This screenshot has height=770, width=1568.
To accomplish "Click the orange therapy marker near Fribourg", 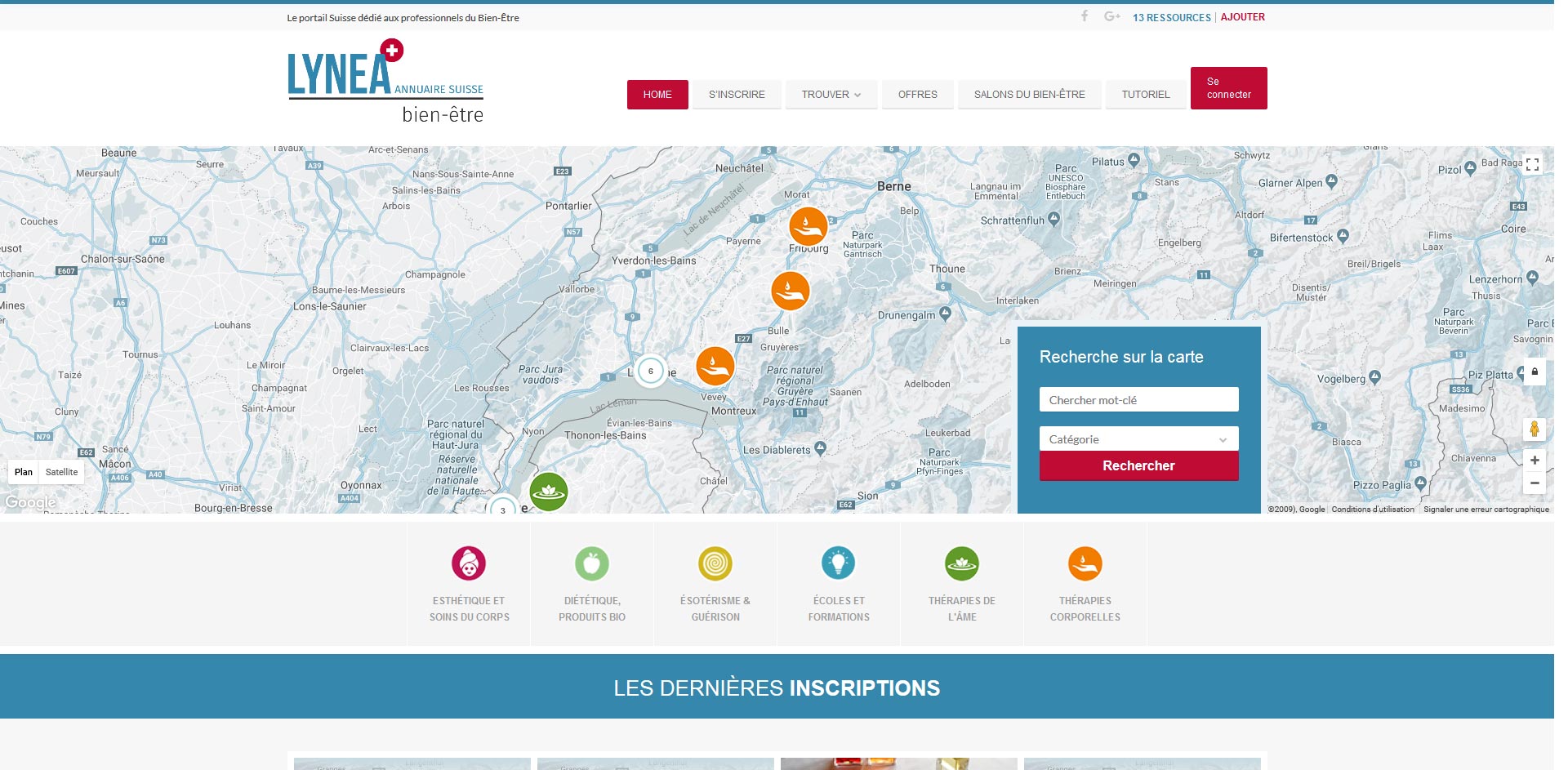I will [x=808, y=227].
